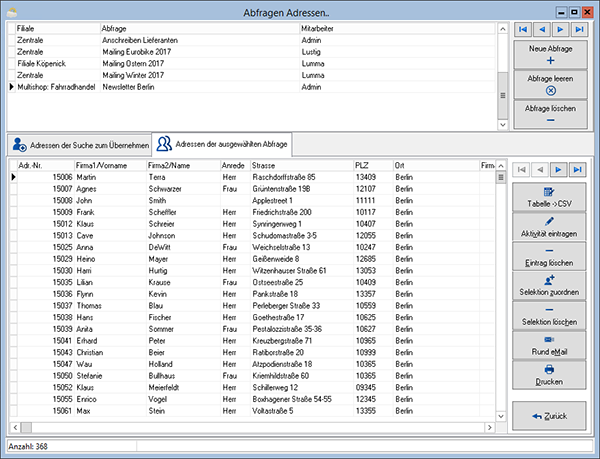Select Schwarzer name cell
Viewport: 600px width, 459px height.
184,189
